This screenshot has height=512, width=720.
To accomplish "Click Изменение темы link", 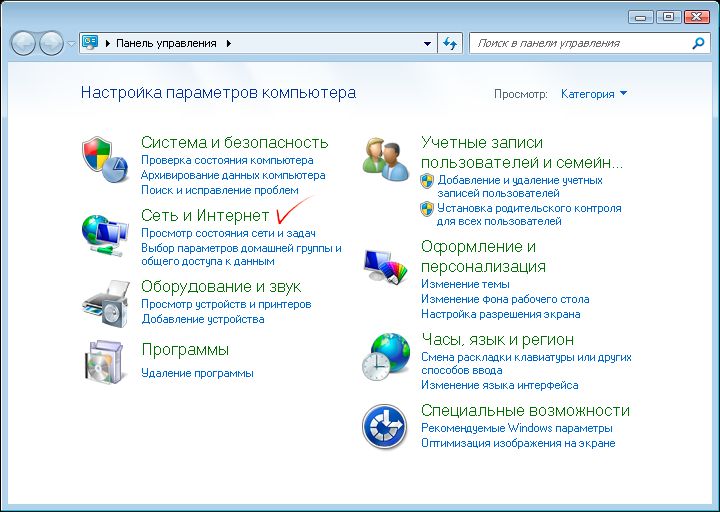I will click(465, 284).
